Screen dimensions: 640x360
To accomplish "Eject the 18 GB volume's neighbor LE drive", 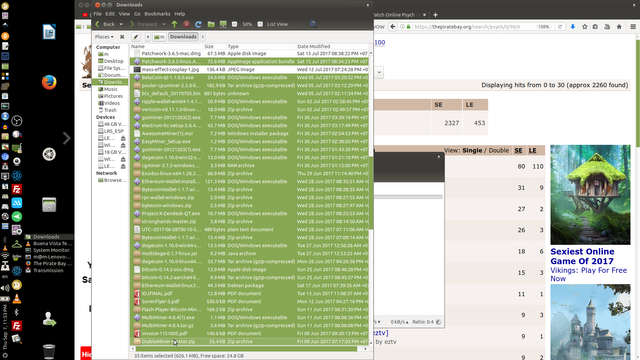I will (123, 167).
